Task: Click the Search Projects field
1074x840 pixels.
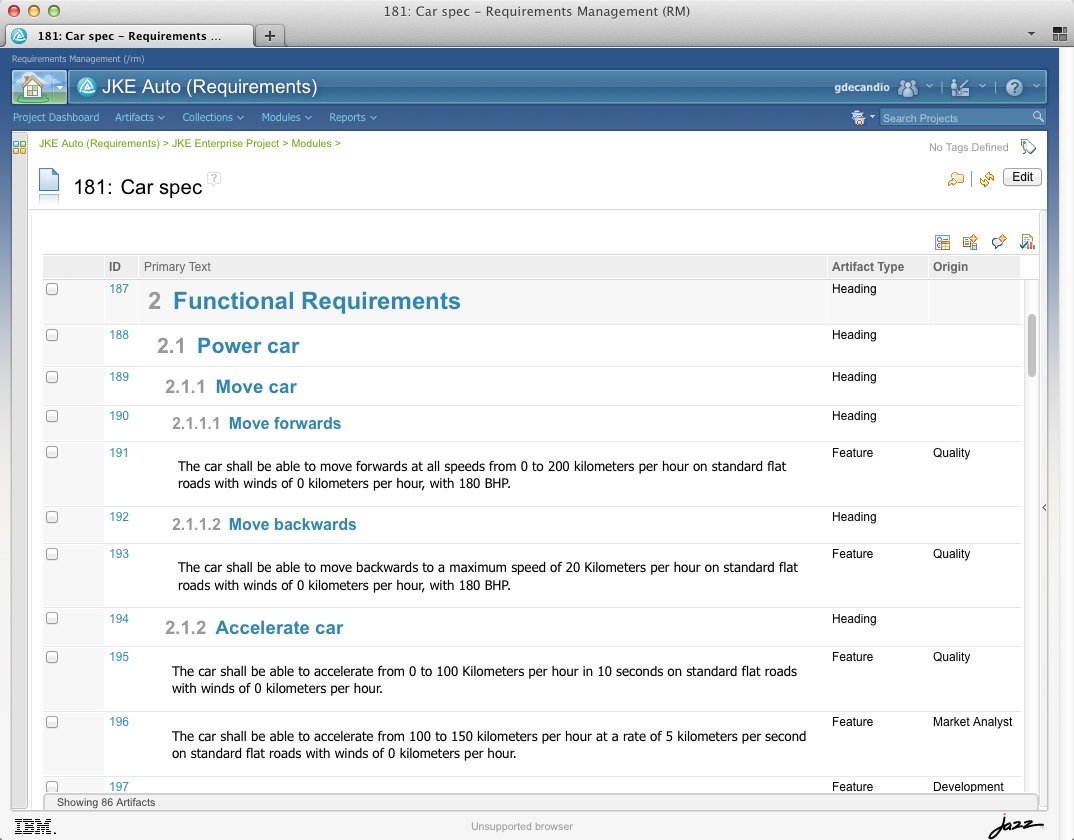Action: pos(954,118)
